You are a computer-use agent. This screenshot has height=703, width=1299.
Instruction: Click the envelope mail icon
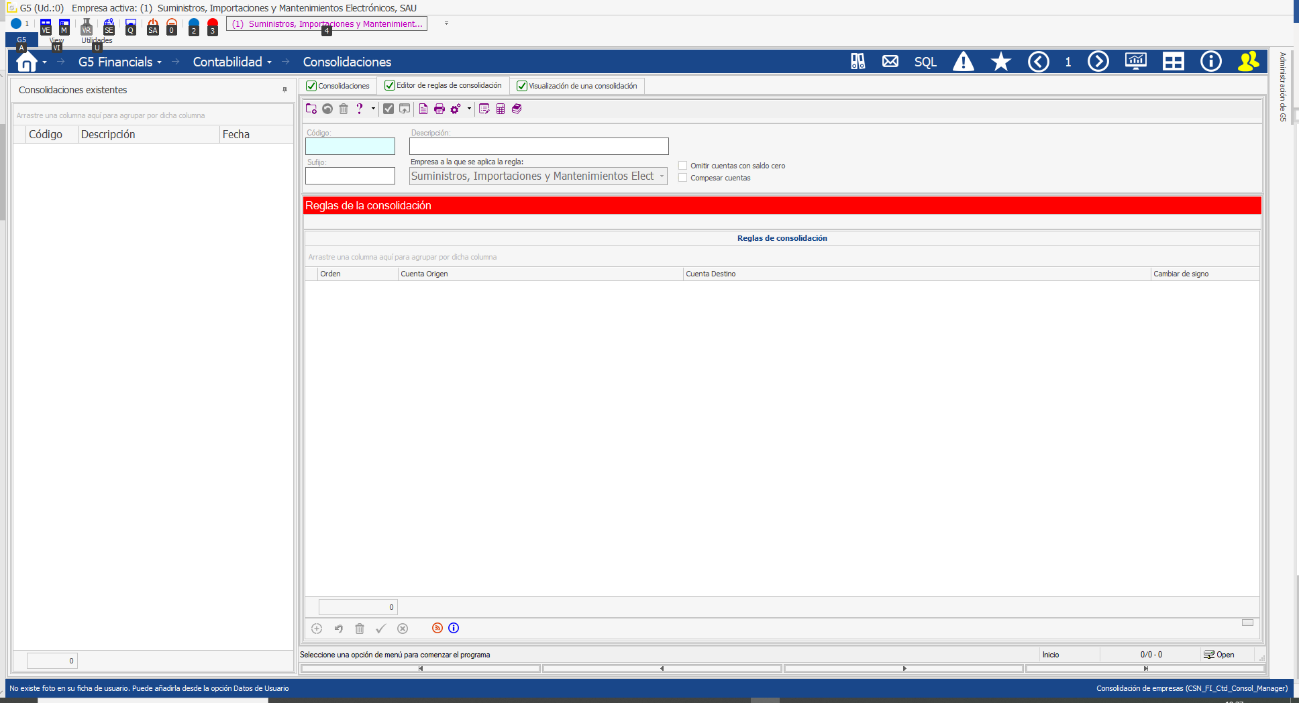[x=890, y=62]
